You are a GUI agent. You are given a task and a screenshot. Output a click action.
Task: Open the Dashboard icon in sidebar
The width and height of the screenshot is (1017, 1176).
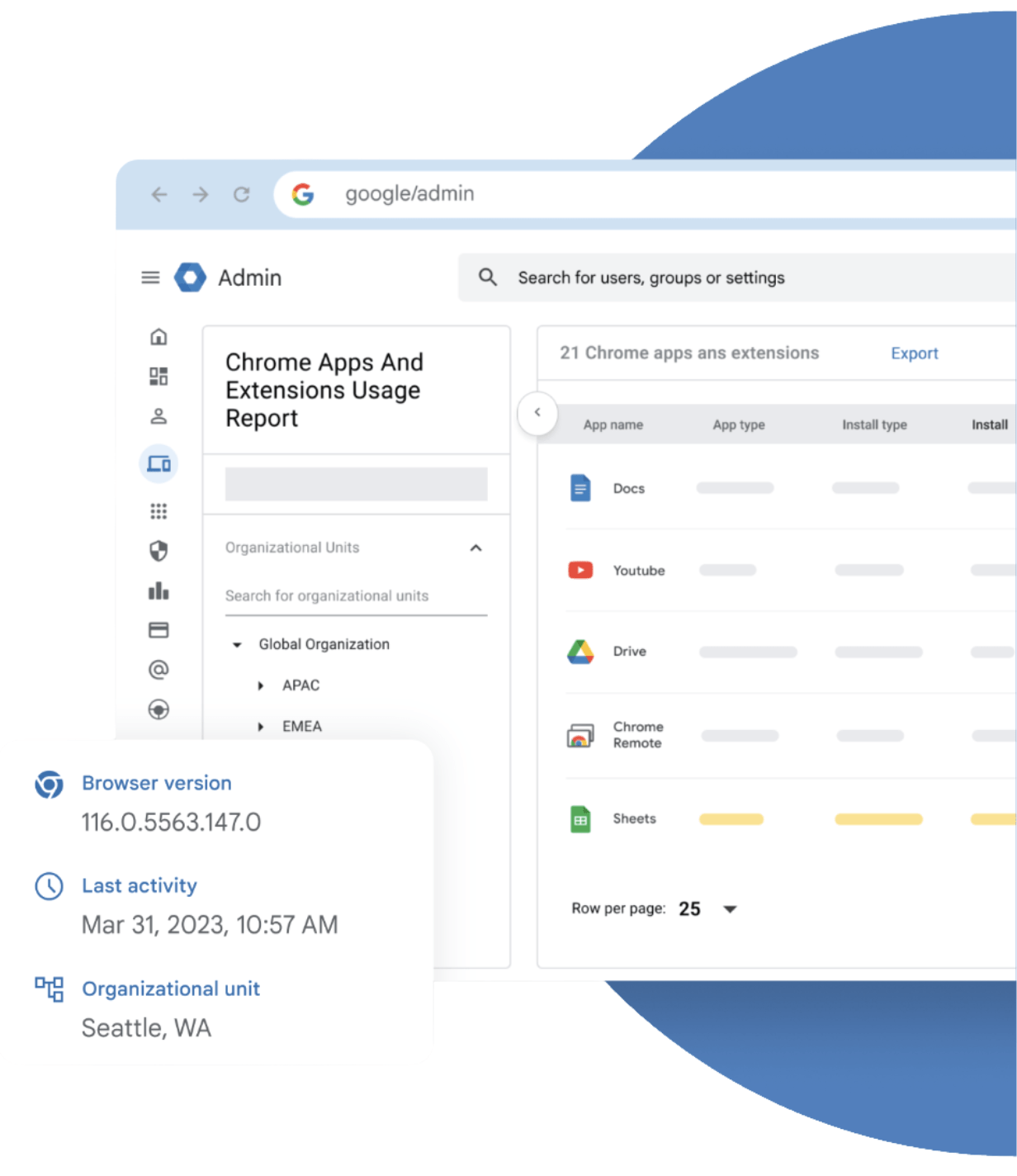(158, 377)
